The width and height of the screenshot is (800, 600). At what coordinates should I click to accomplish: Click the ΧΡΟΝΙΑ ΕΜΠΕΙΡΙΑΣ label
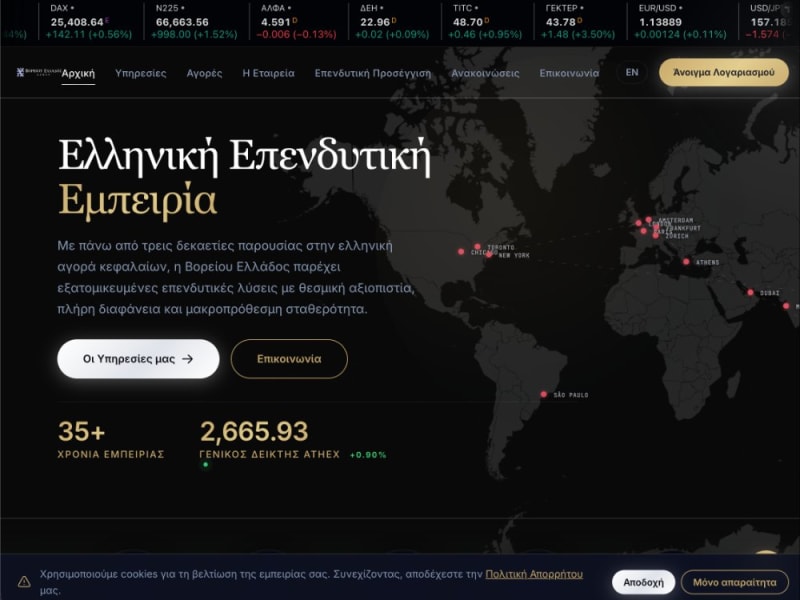[111, 454]
